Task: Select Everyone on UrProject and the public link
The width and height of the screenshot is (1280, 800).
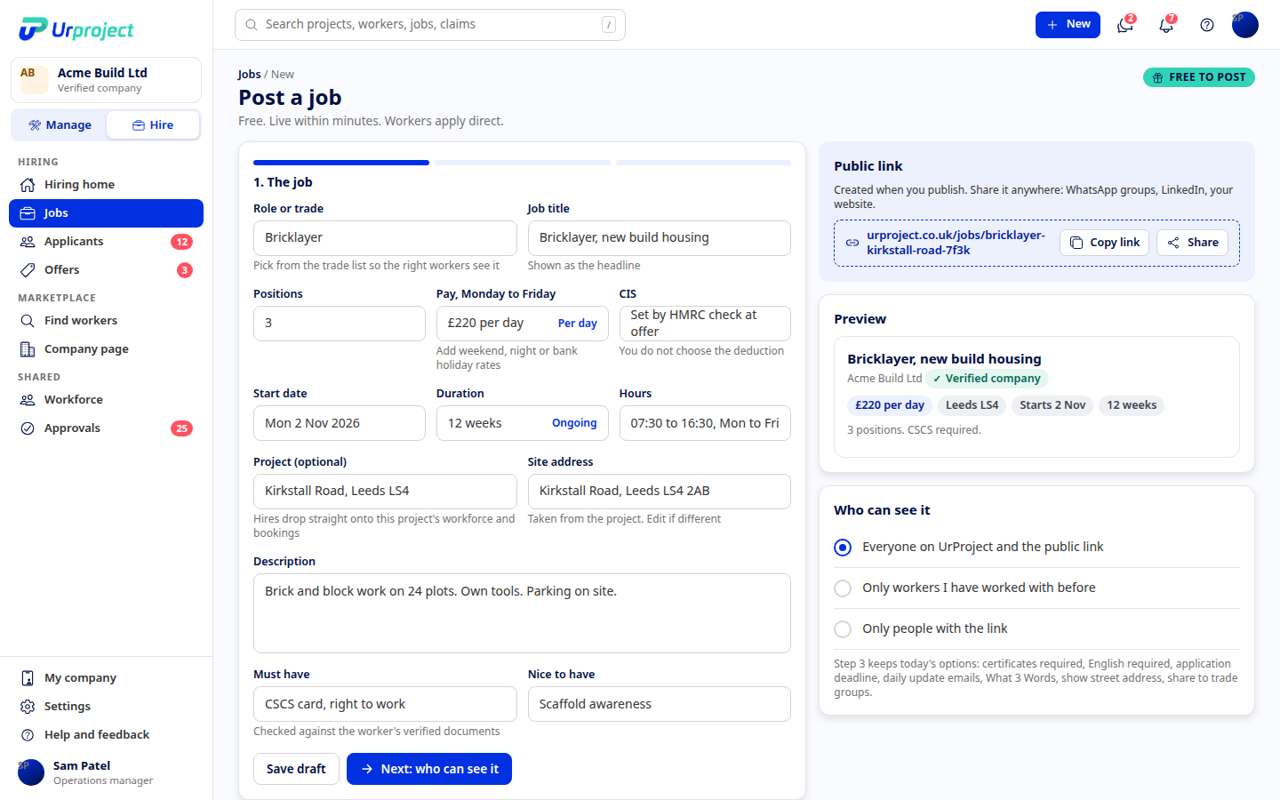Action: (x=1036, y=547)
